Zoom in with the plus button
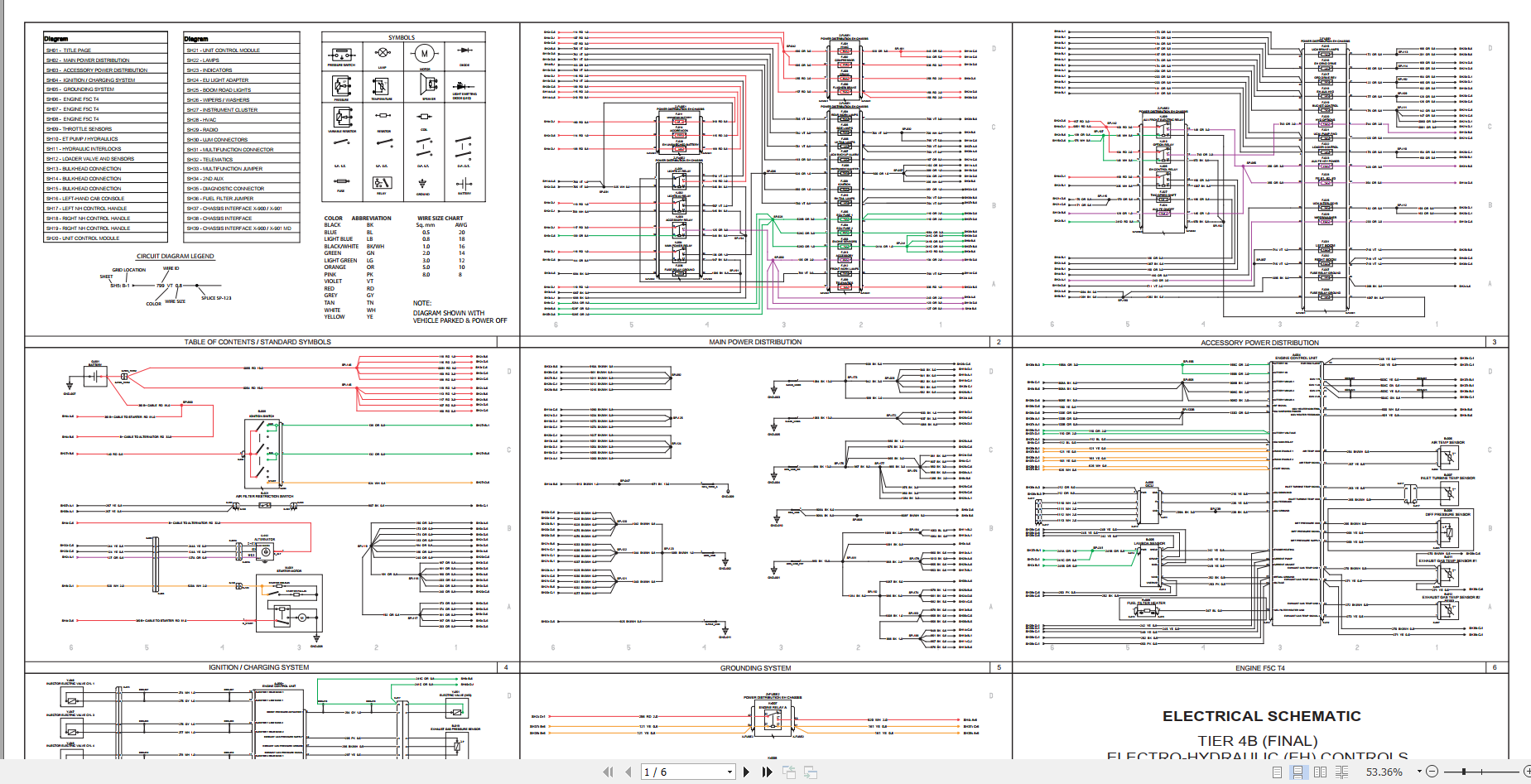1531x784 pixels. point(1526,772)
